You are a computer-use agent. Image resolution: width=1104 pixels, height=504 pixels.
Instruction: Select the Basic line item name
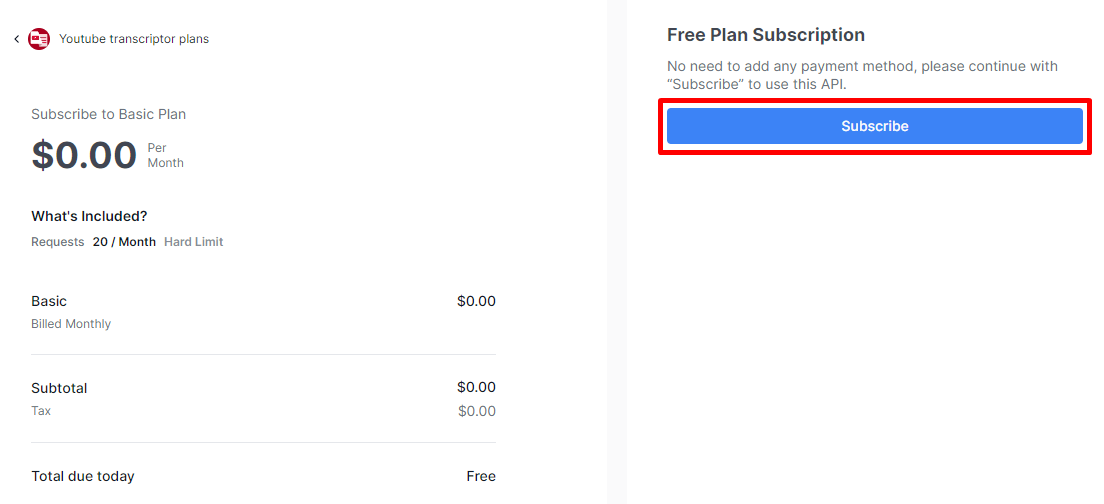tap(49, 301)
